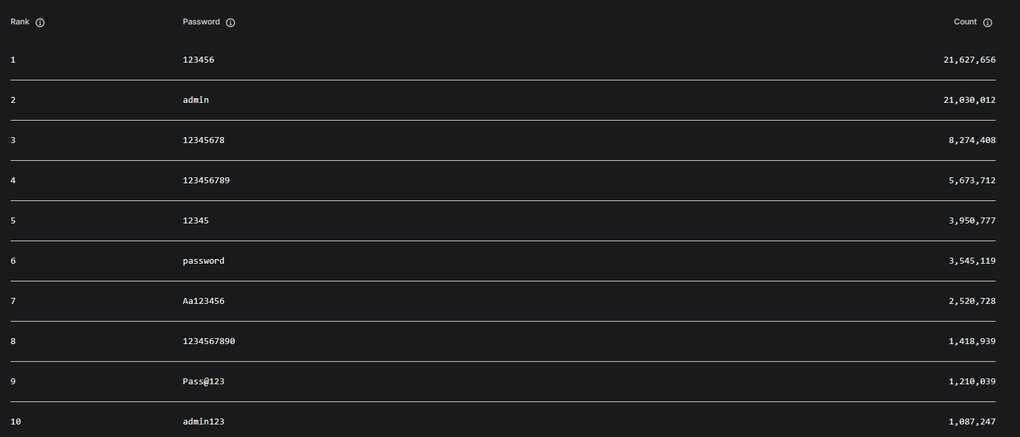
Task: Click the '12345678' password in rank 3
Action: pos(203,140)
